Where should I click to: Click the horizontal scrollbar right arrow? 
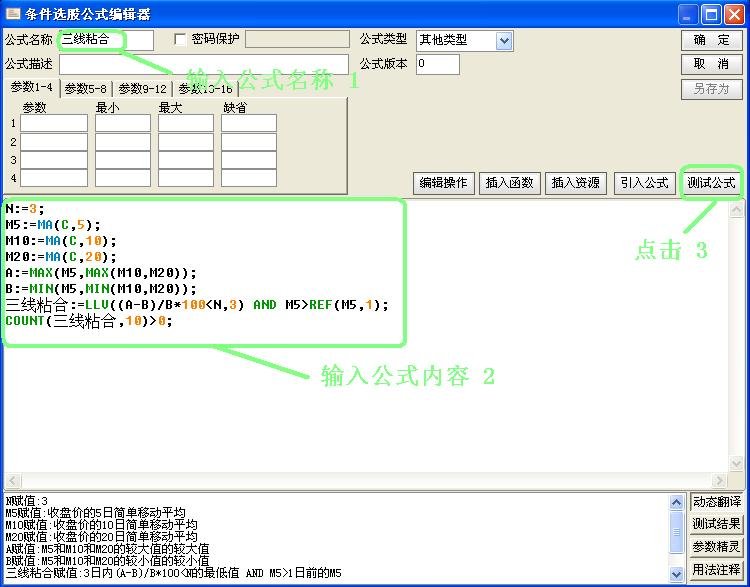click(x=719, y=480)
